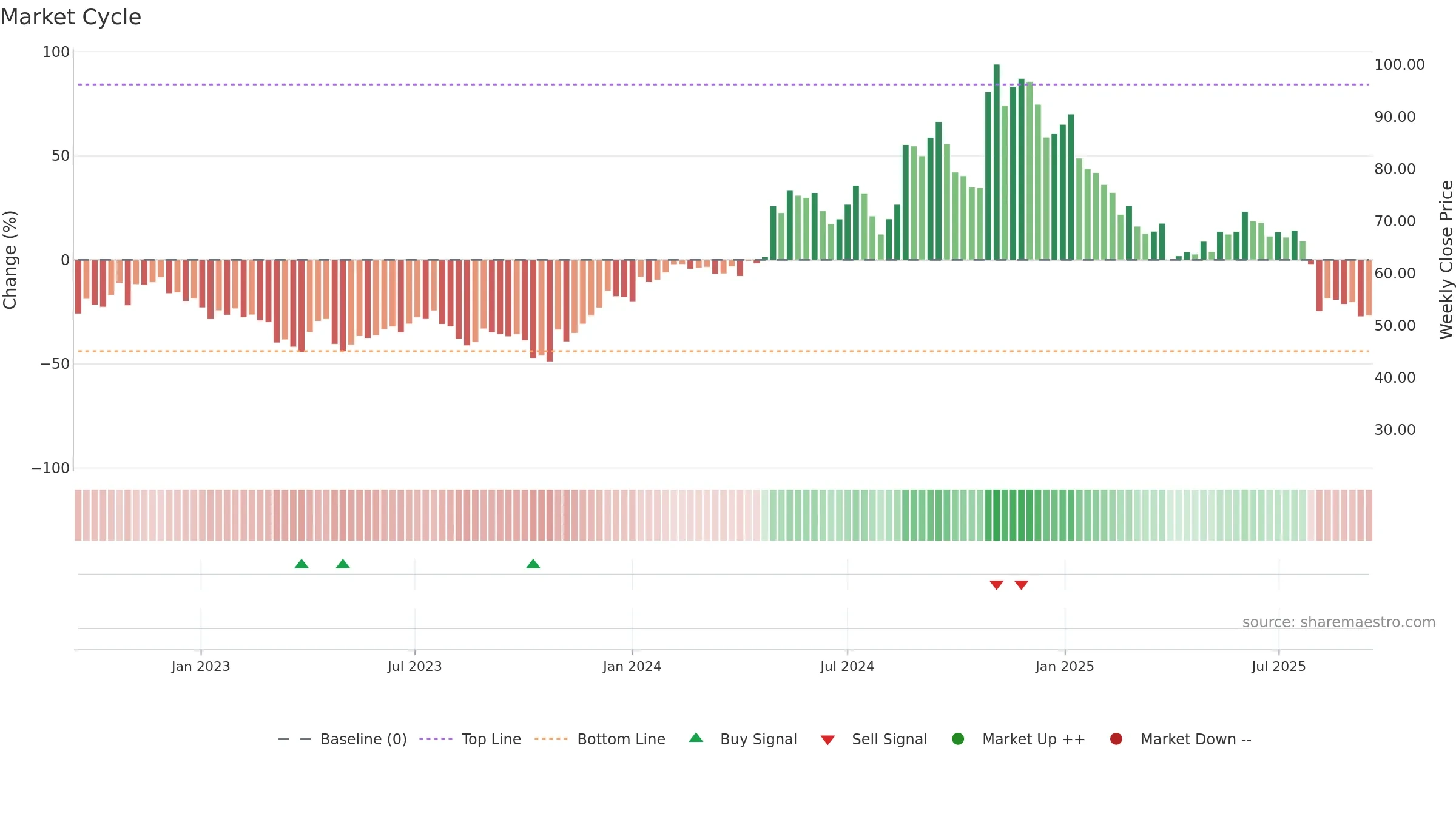
Task: Click the Weekly Close Price axis title
Action: pos(1446,260)
